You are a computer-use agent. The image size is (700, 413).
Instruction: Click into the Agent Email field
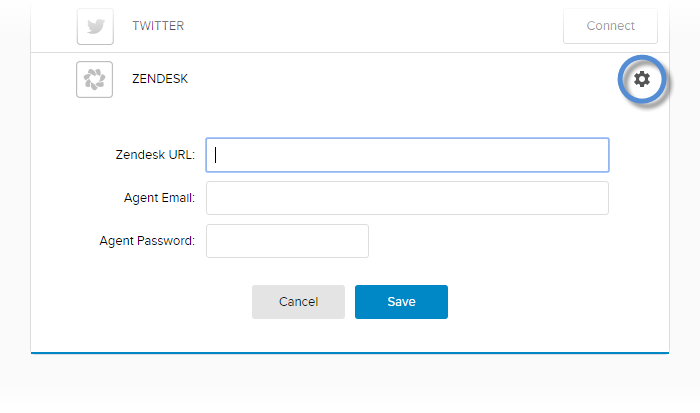tap(407, 198)
